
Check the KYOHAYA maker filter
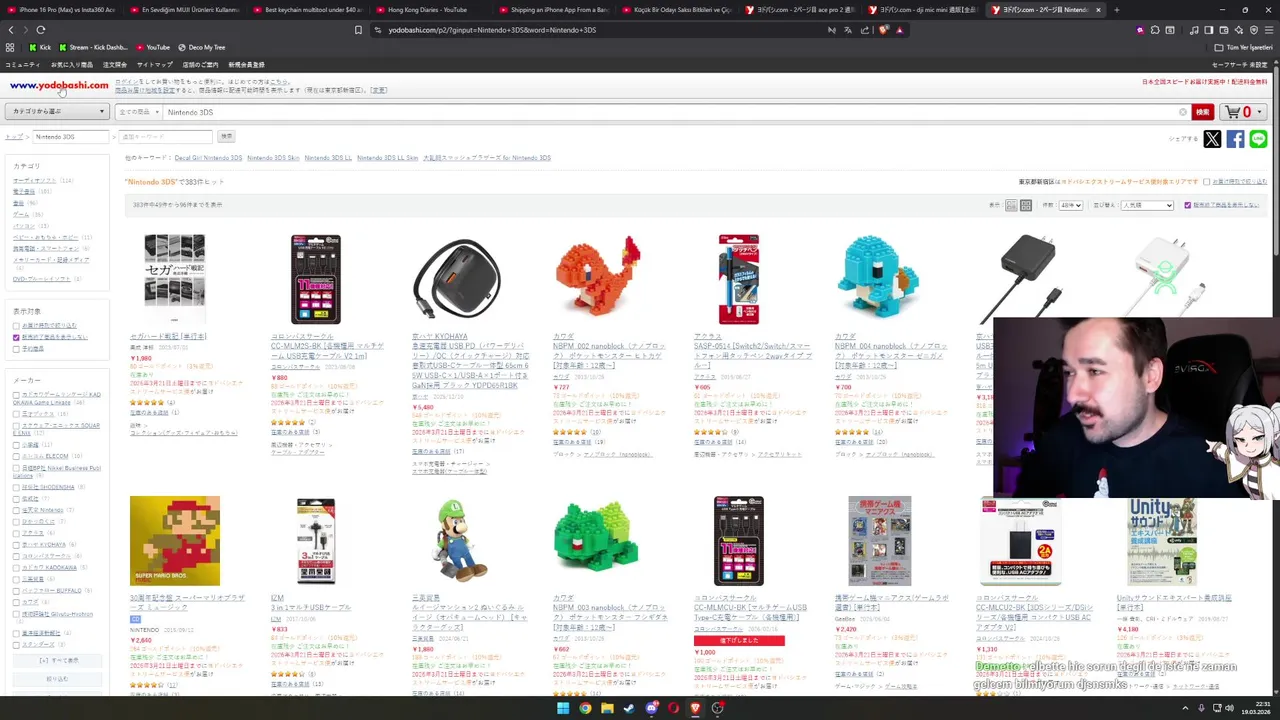point(17,545)
